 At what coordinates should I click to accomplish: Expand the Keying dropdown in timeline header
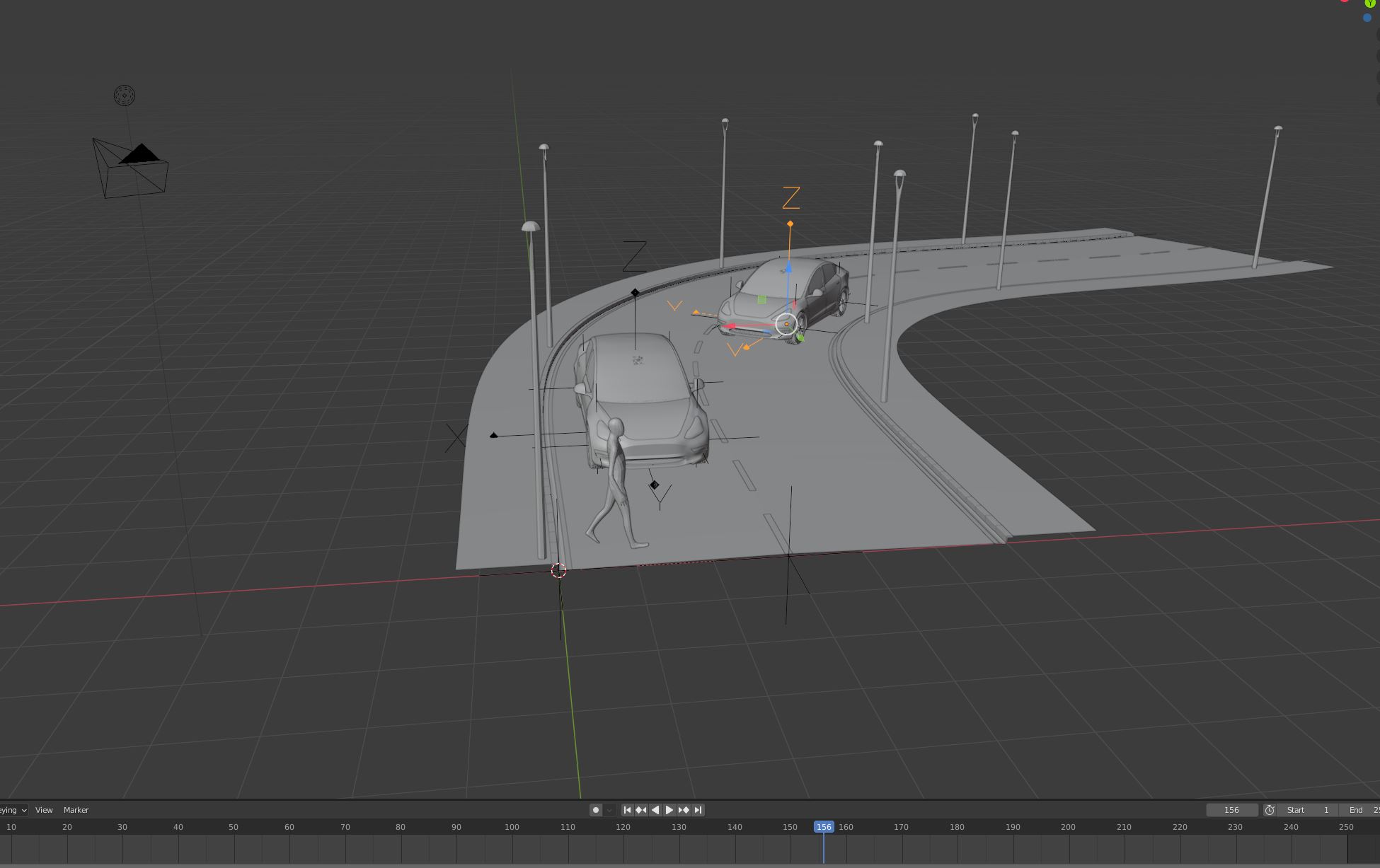point(14,810)
